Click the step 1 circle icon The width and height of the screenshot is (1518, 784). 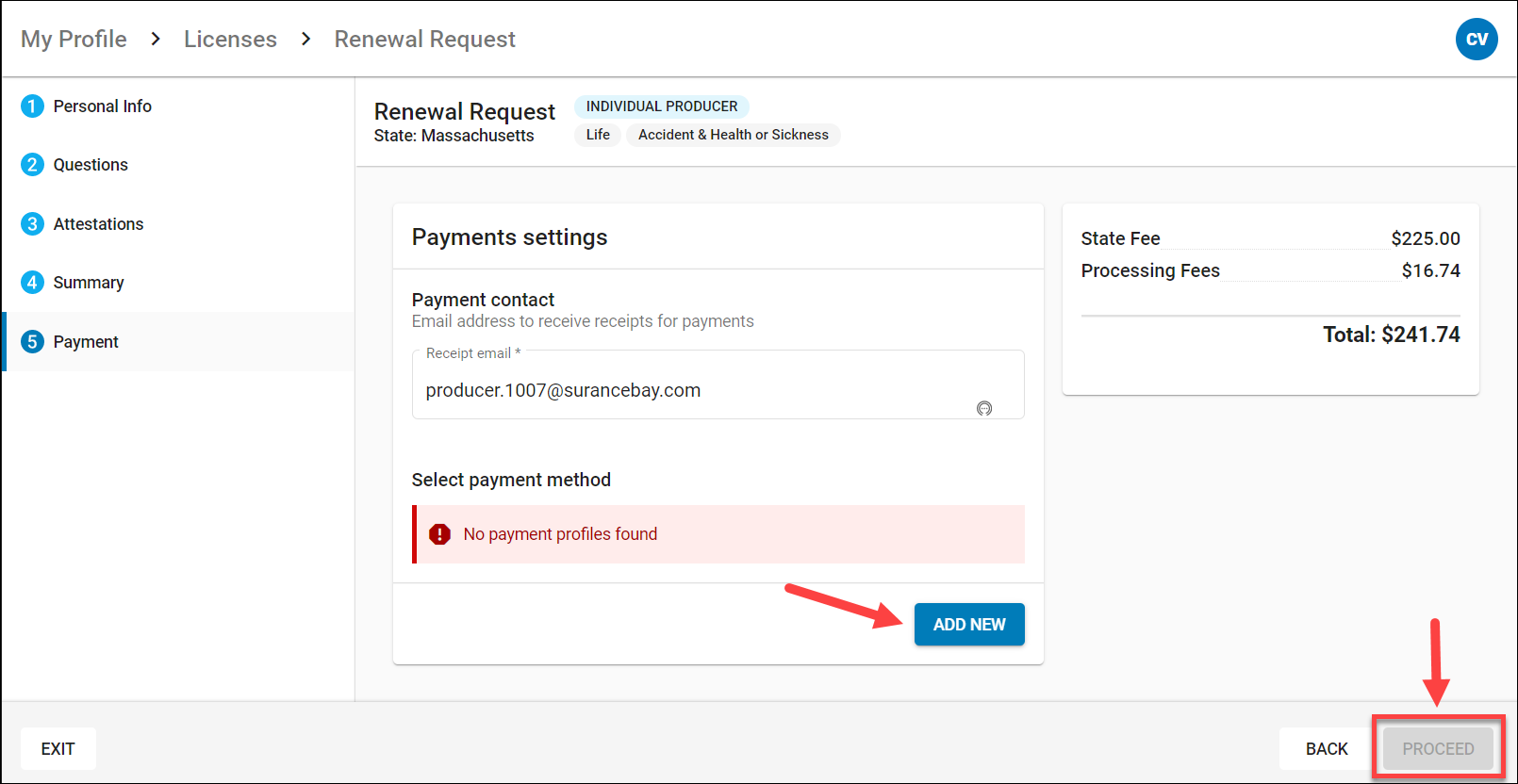pyautogui.click(x=32, y=106)
